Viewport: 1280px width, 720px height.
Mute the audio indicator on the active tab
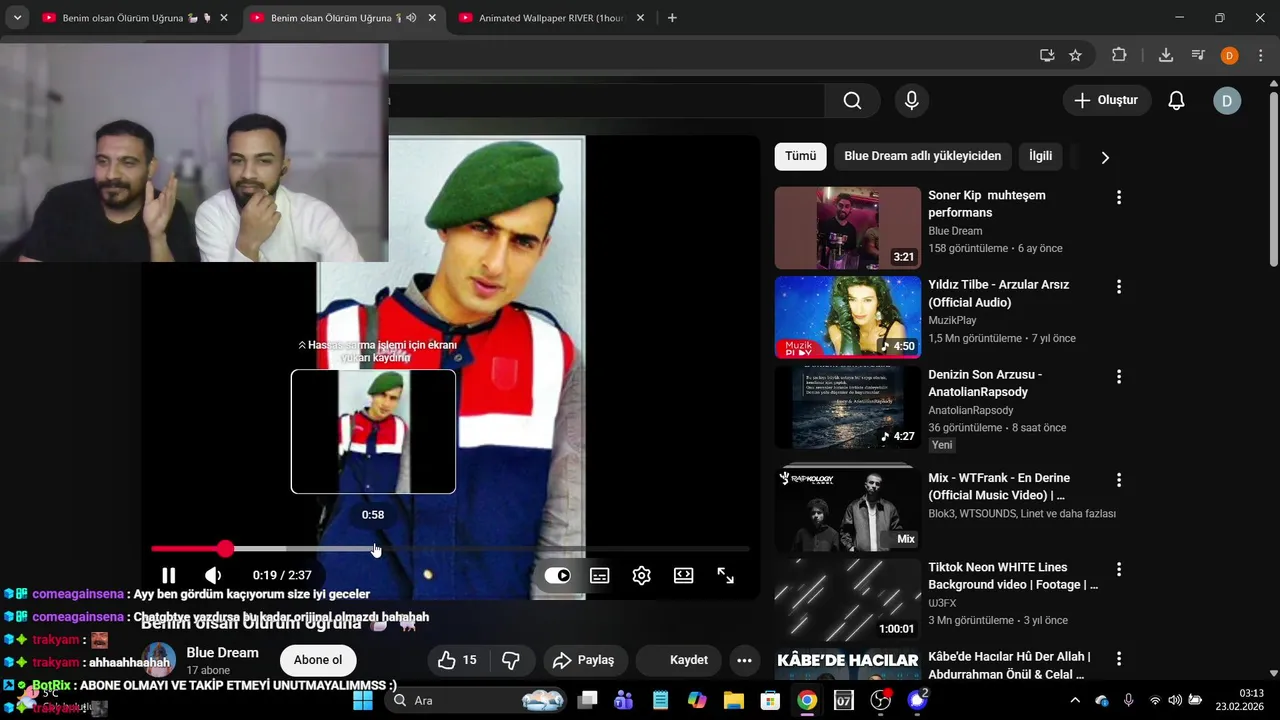click(x=411, y=18)
